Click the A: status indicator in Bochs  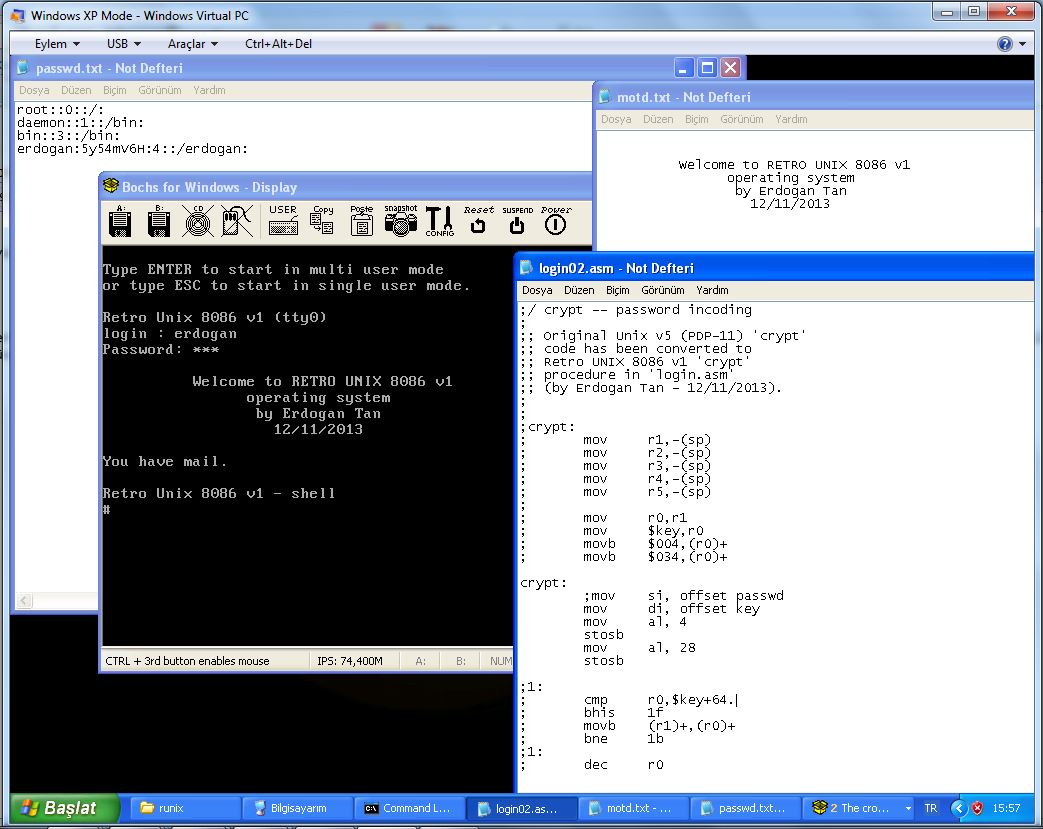[x=420, y=661]
